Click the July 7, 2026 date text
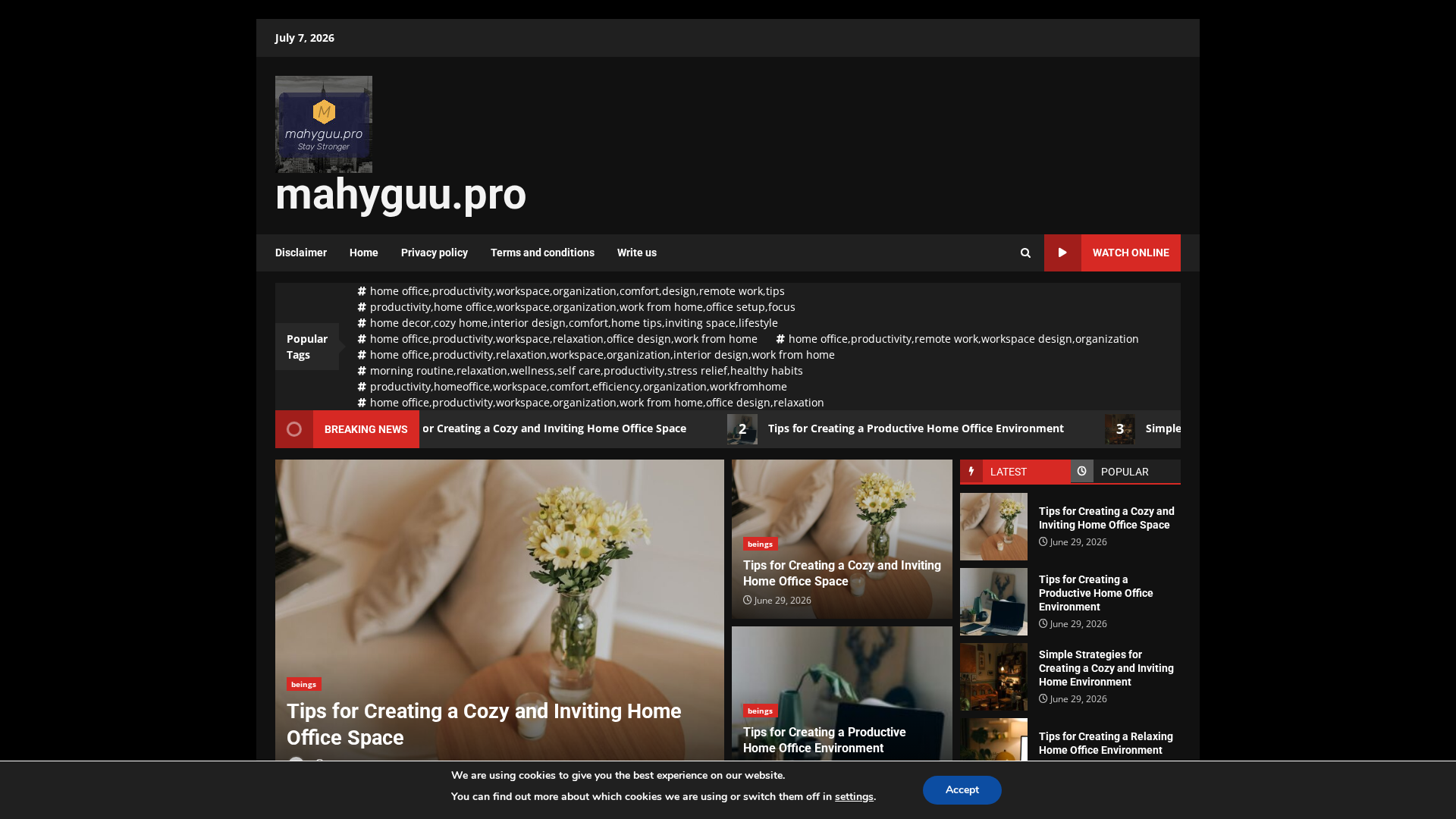Screen dimensions: 1456x819 click(305, 38)
